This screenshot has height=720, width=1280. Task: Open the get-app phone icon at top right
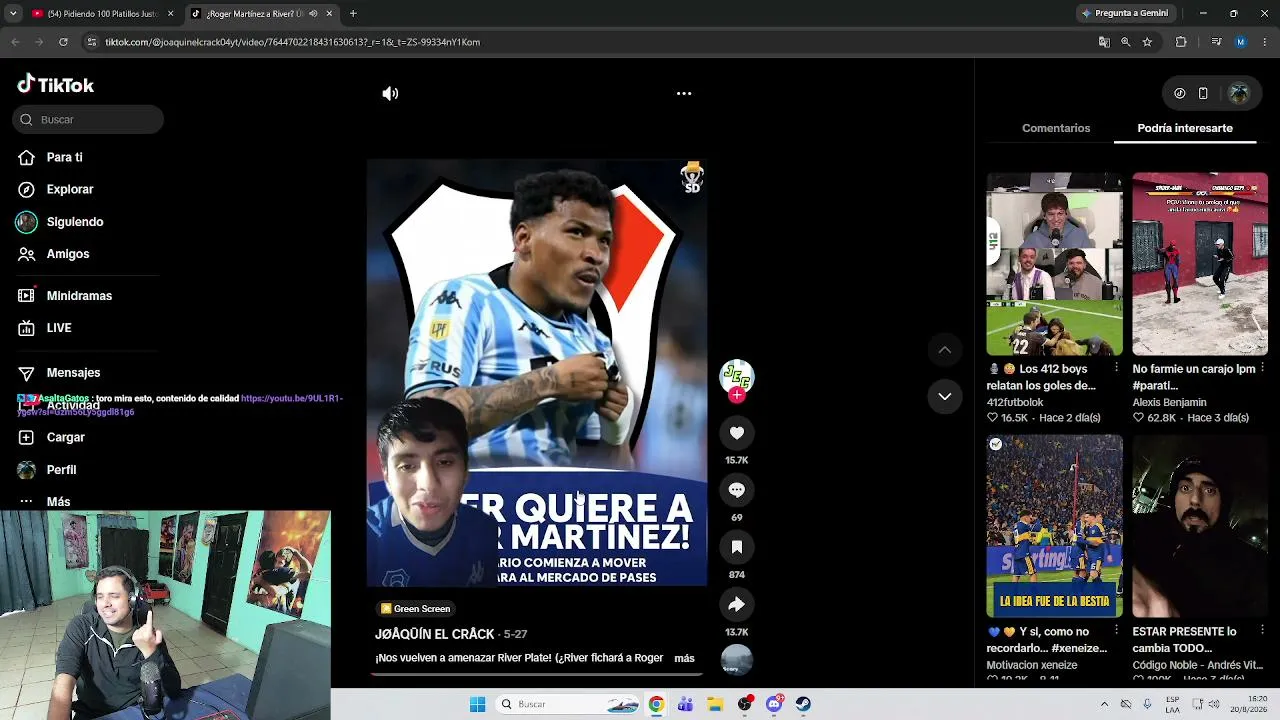click(x=1203, y=93)
